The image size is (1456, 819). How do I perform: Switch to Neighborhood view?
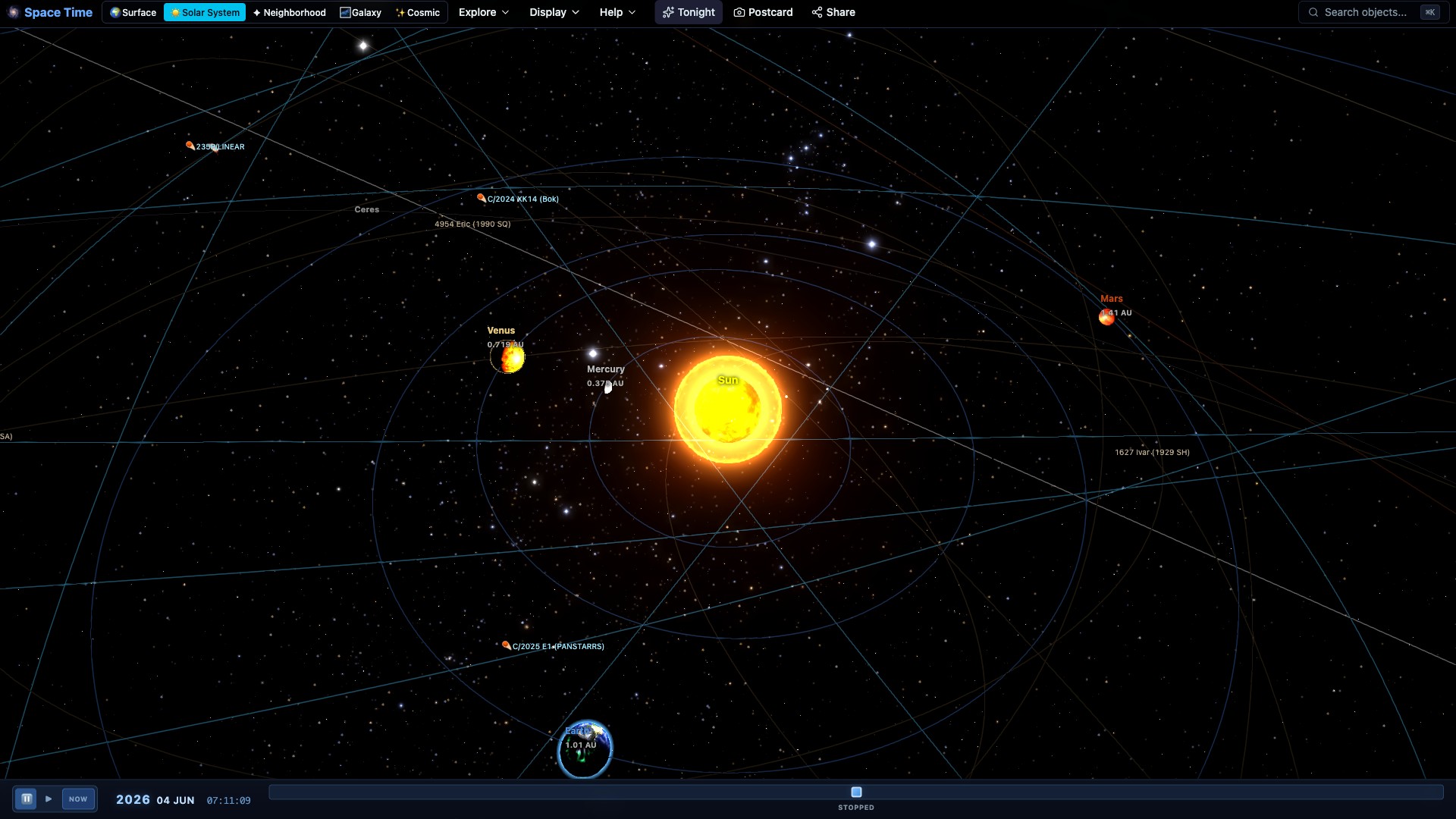pyautogui.click(x=290, y=12)
